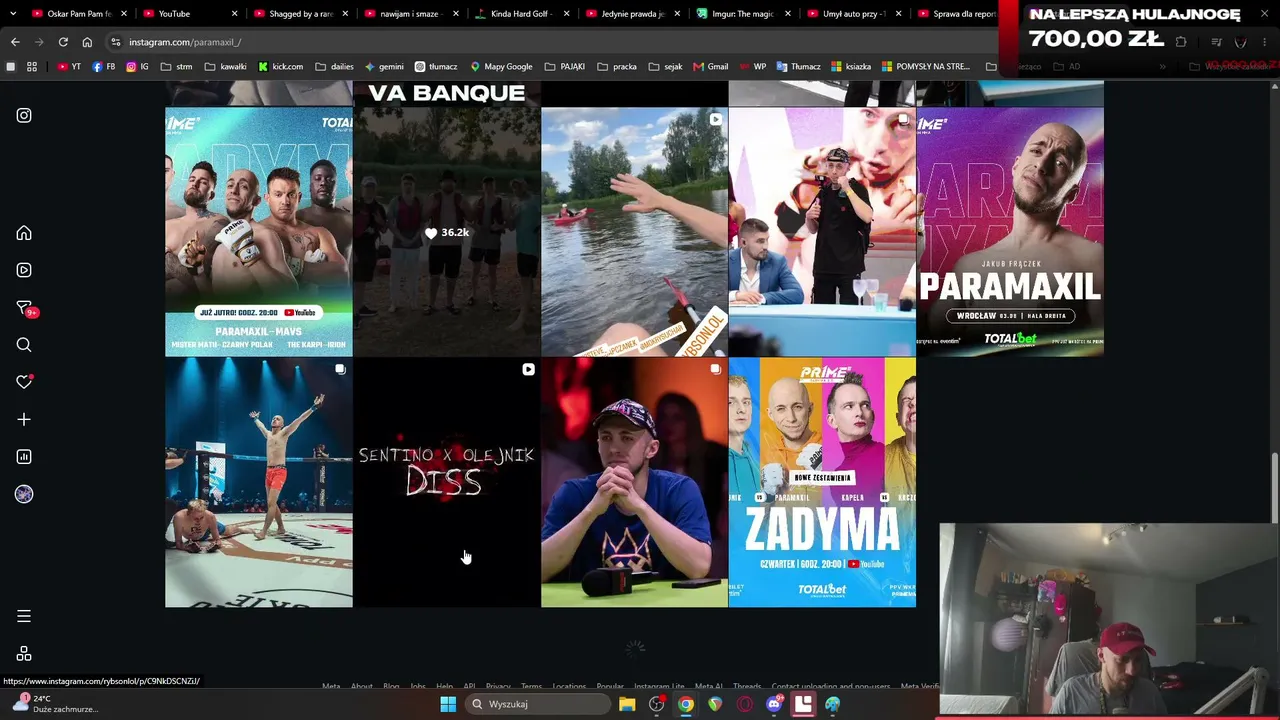The width and height of the screenshot is (1280, 720).
Task: Go to Instagram Home feed icon
Action: [24, 233]
